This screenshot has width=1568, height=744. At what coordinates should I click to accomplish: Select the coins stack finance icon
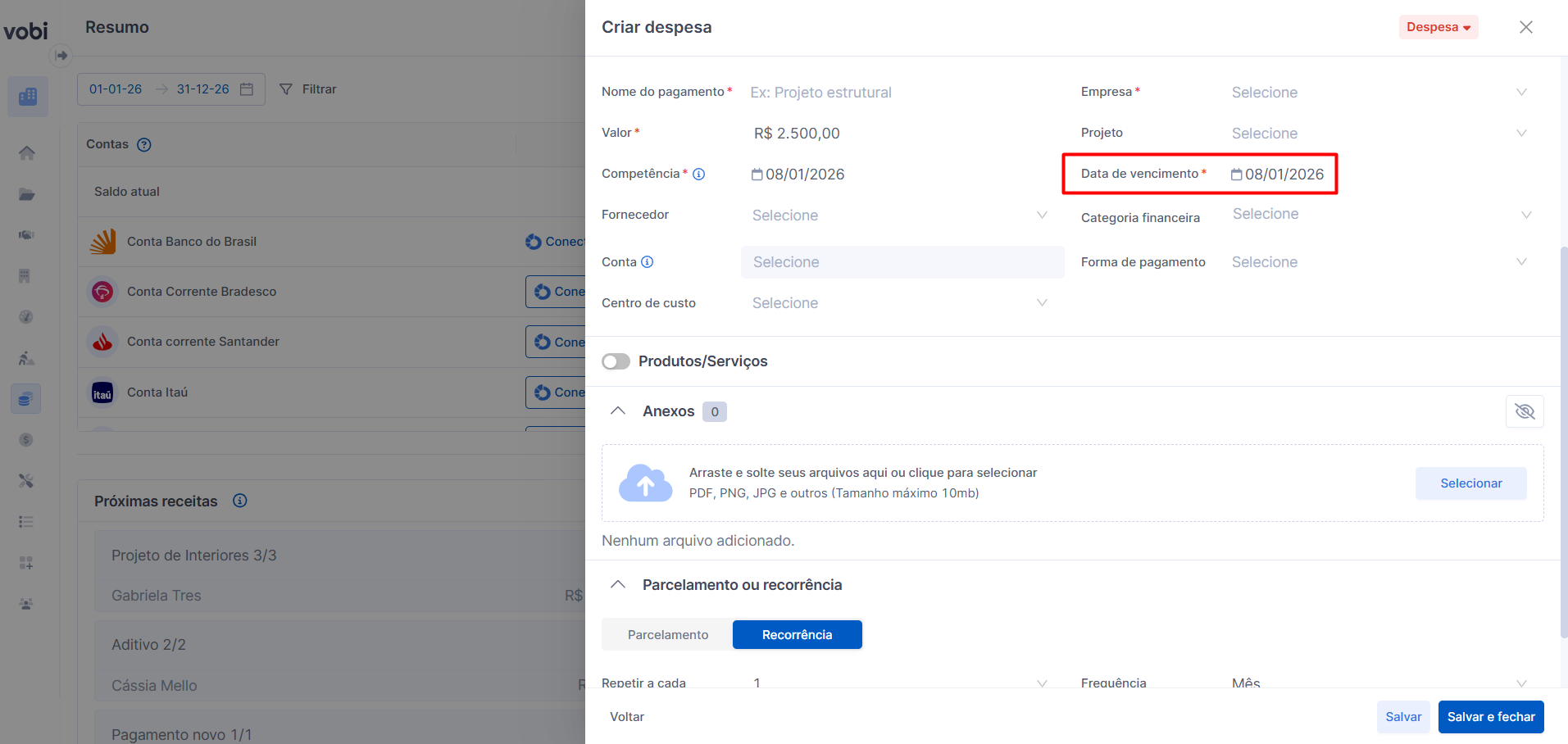point(26,399)
